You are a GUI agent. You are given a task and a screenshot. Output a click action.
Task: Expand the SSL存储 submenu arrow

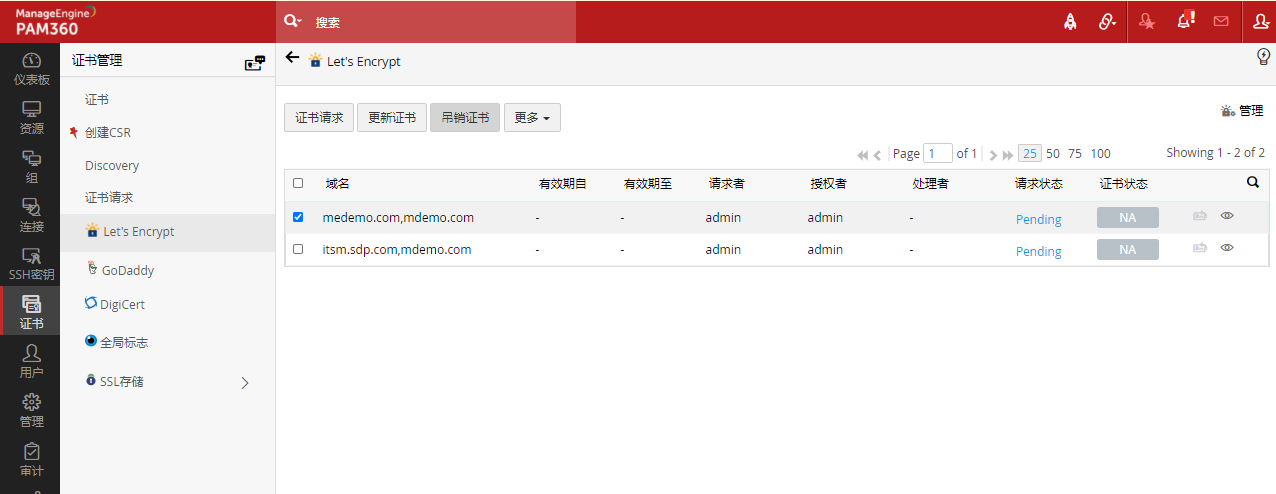pyautogui.click(x=245, y=382)
